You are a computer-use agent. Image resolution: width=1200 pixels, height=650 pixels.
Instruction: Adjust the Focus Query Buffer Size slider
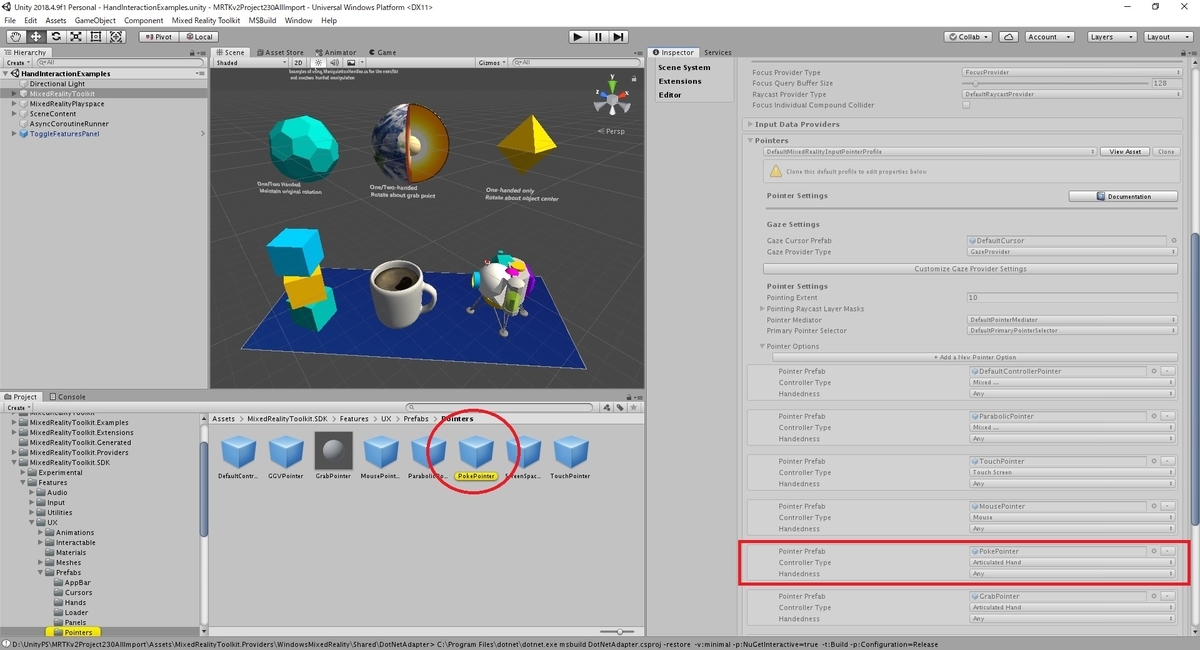coord(1056,83)
